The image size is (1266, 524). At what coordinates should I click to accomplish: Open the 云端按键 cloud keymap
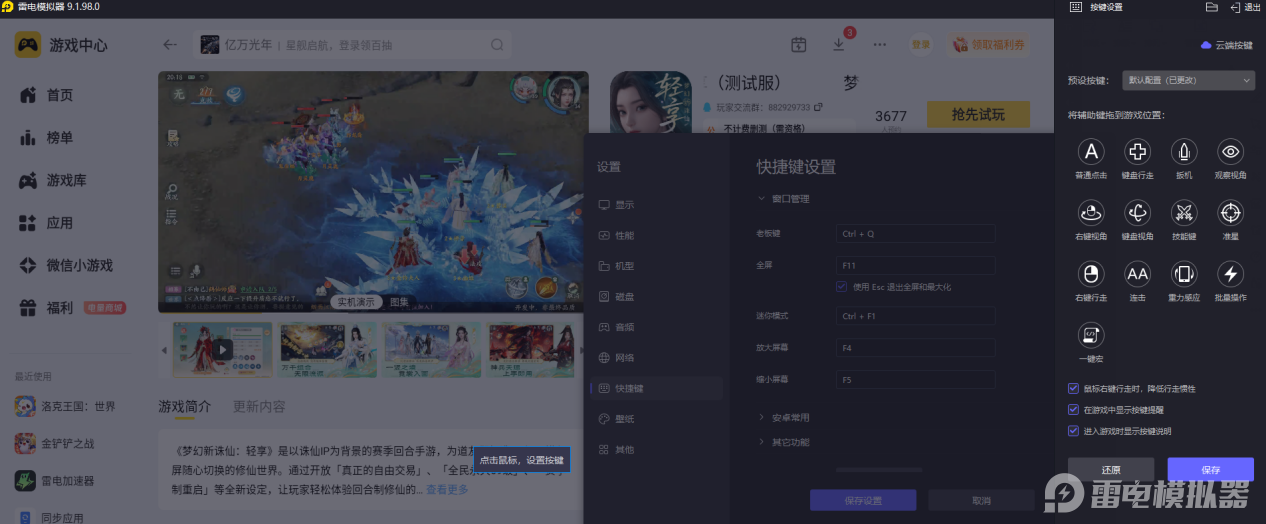pos(1226,46)
